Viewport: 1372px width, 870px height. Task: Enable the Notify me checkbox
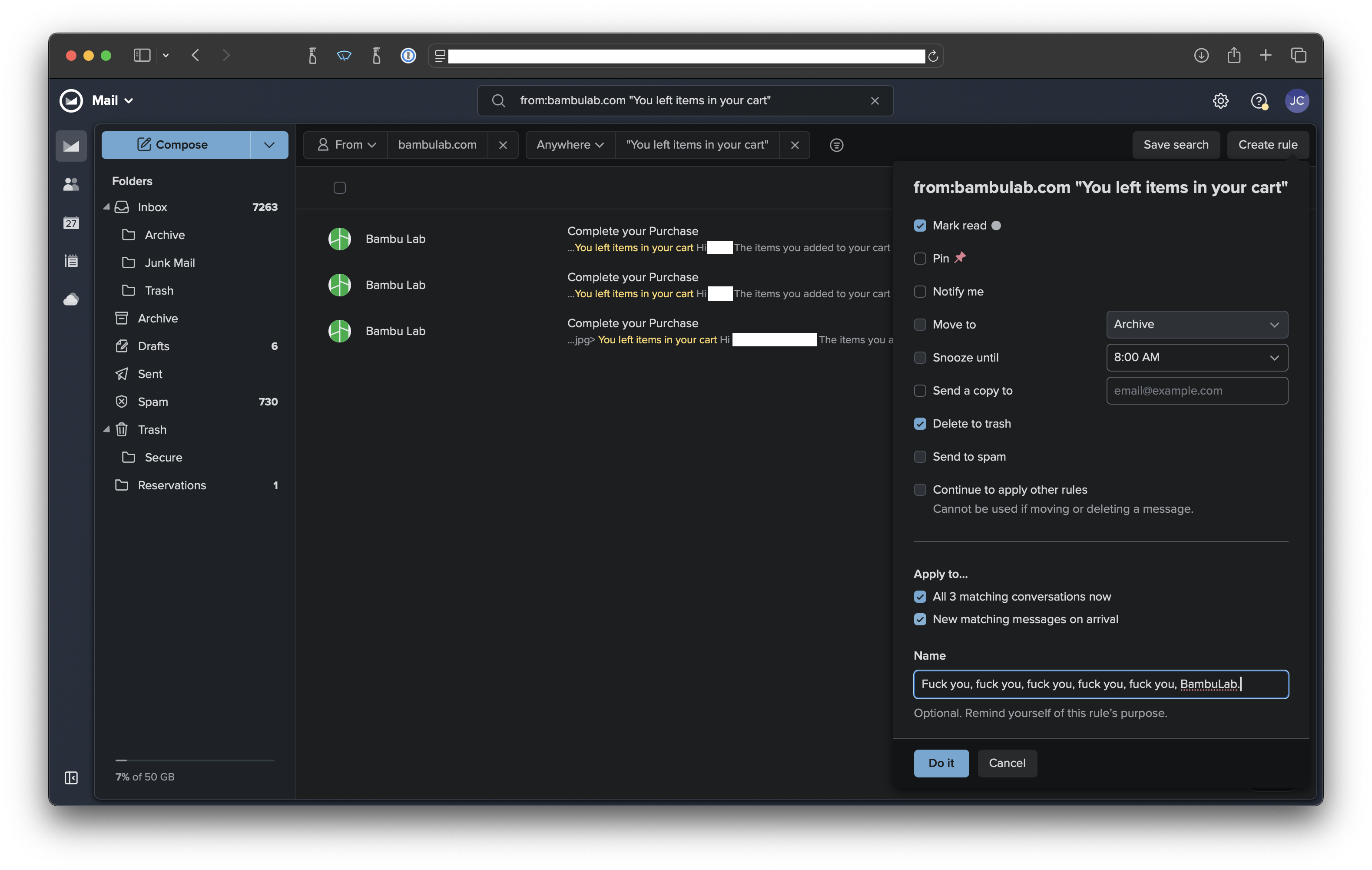[920, 292]
